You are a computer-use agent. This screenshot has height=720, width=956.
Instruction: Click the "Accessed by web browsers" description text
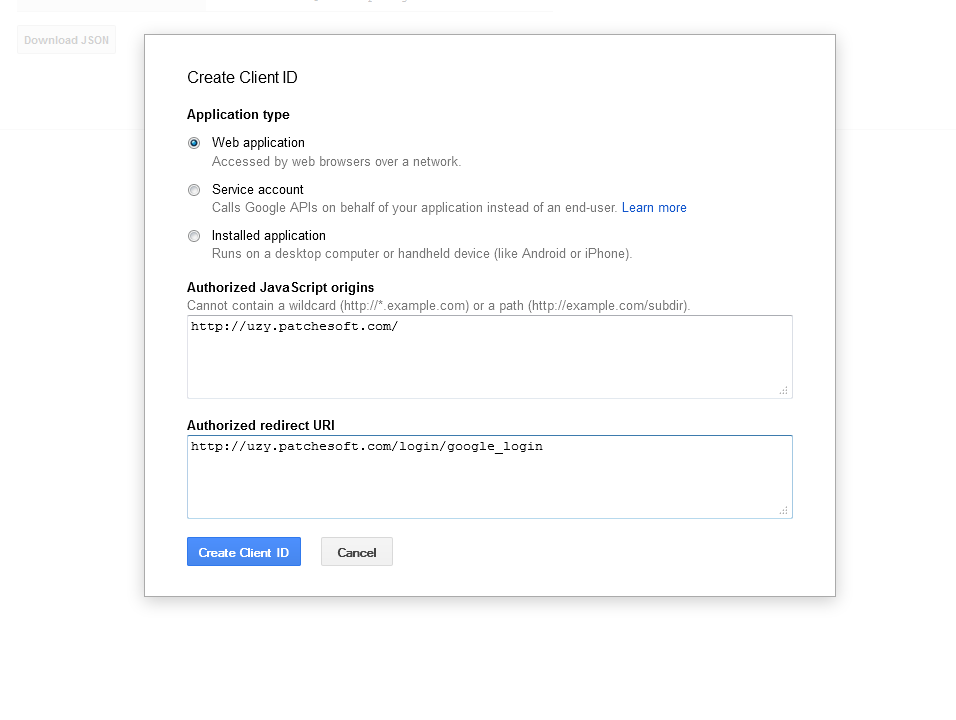click(336, 162)
